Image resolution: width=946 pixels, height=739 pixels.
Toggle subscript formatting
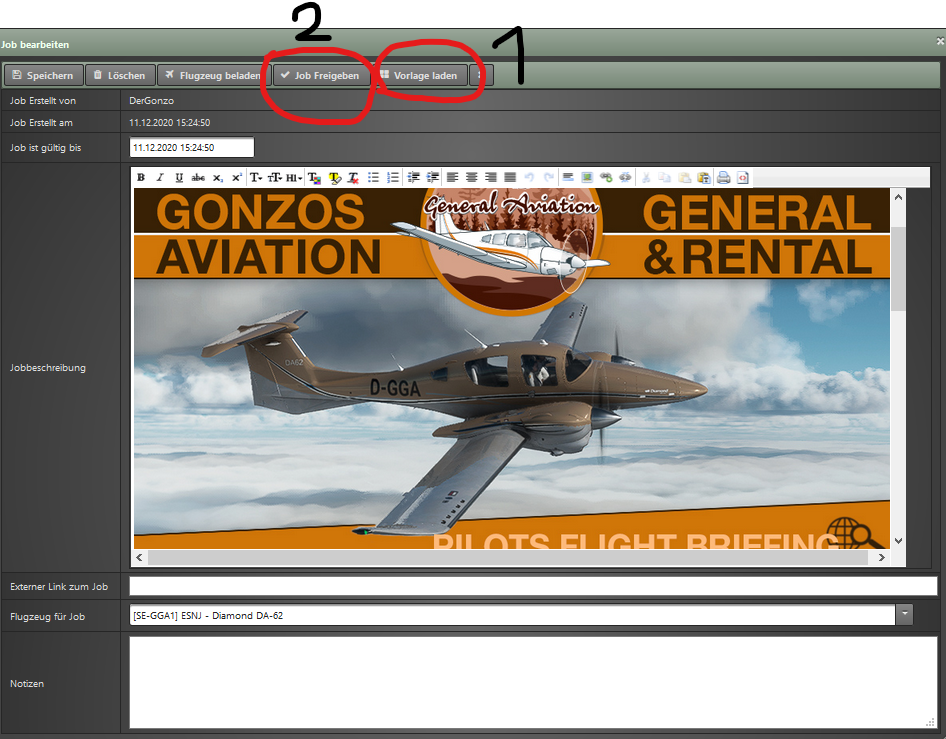tap(218, 177)
